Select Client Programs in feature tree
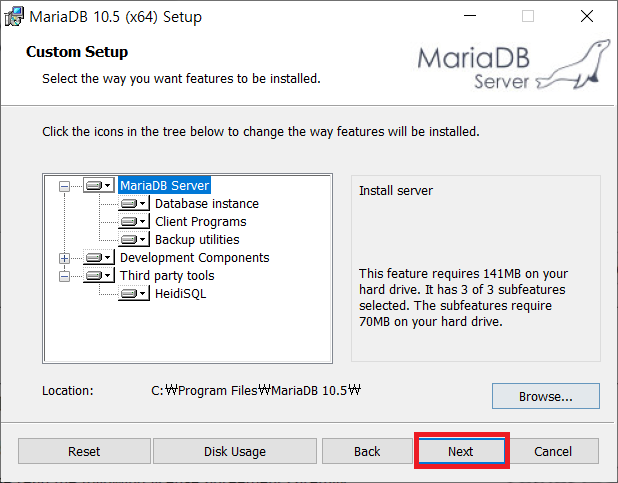The width and height of the screenshot is (618, 483). click(x=201, y=222)
